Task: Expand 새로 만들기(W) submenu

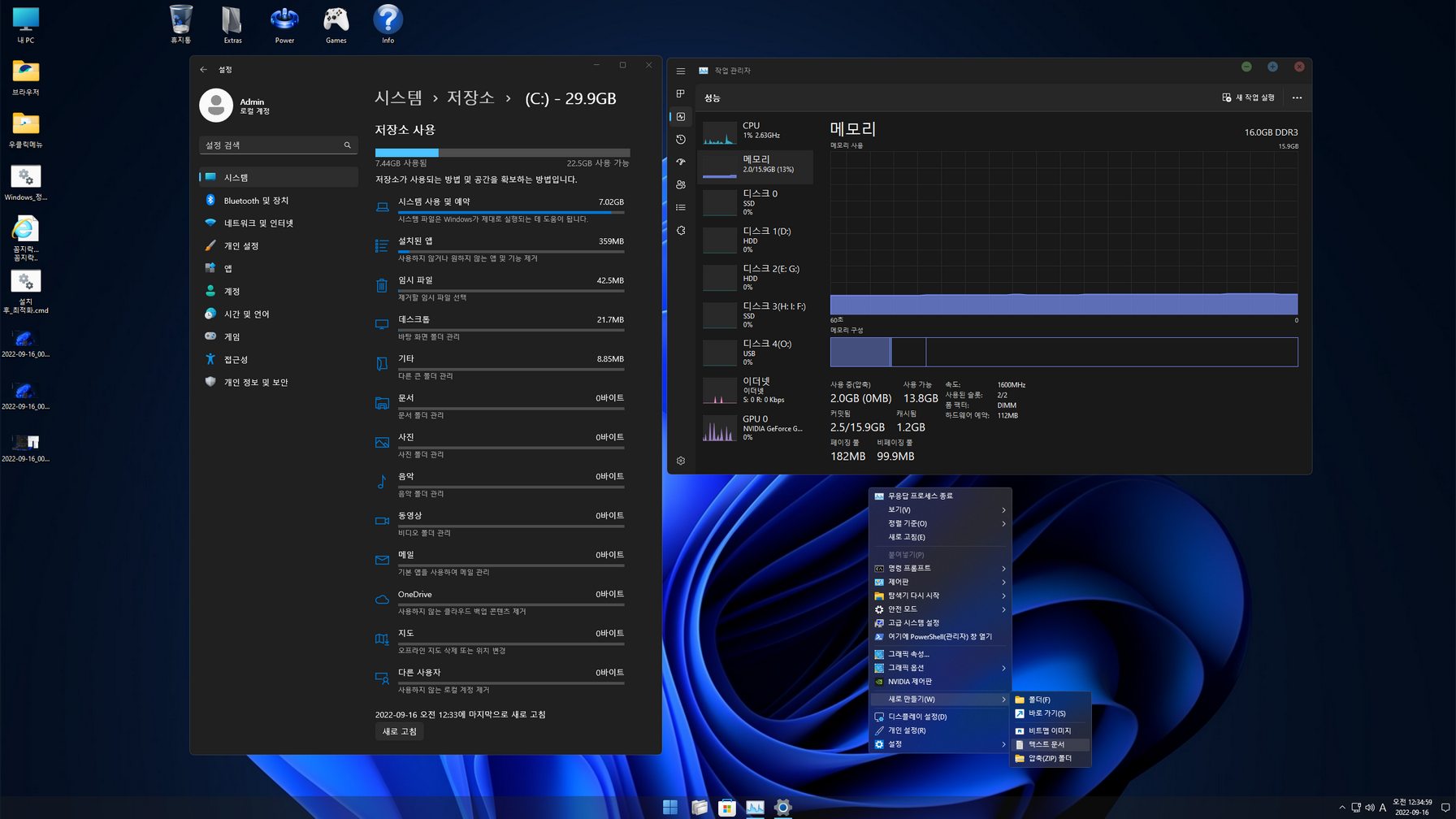Action: pyautogui.click(x=940, y=699)
